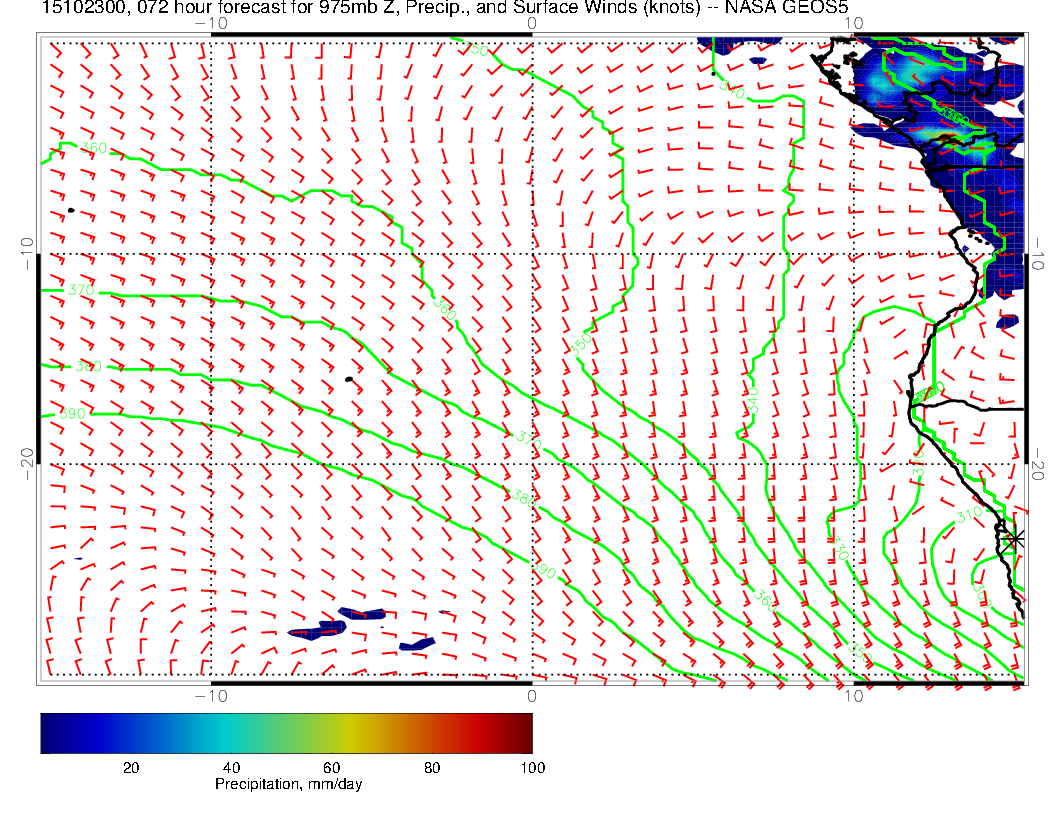This screenshot has width=1056, height=816.
Task: Click the green section of the colorbar
Action: pos(290,732)
